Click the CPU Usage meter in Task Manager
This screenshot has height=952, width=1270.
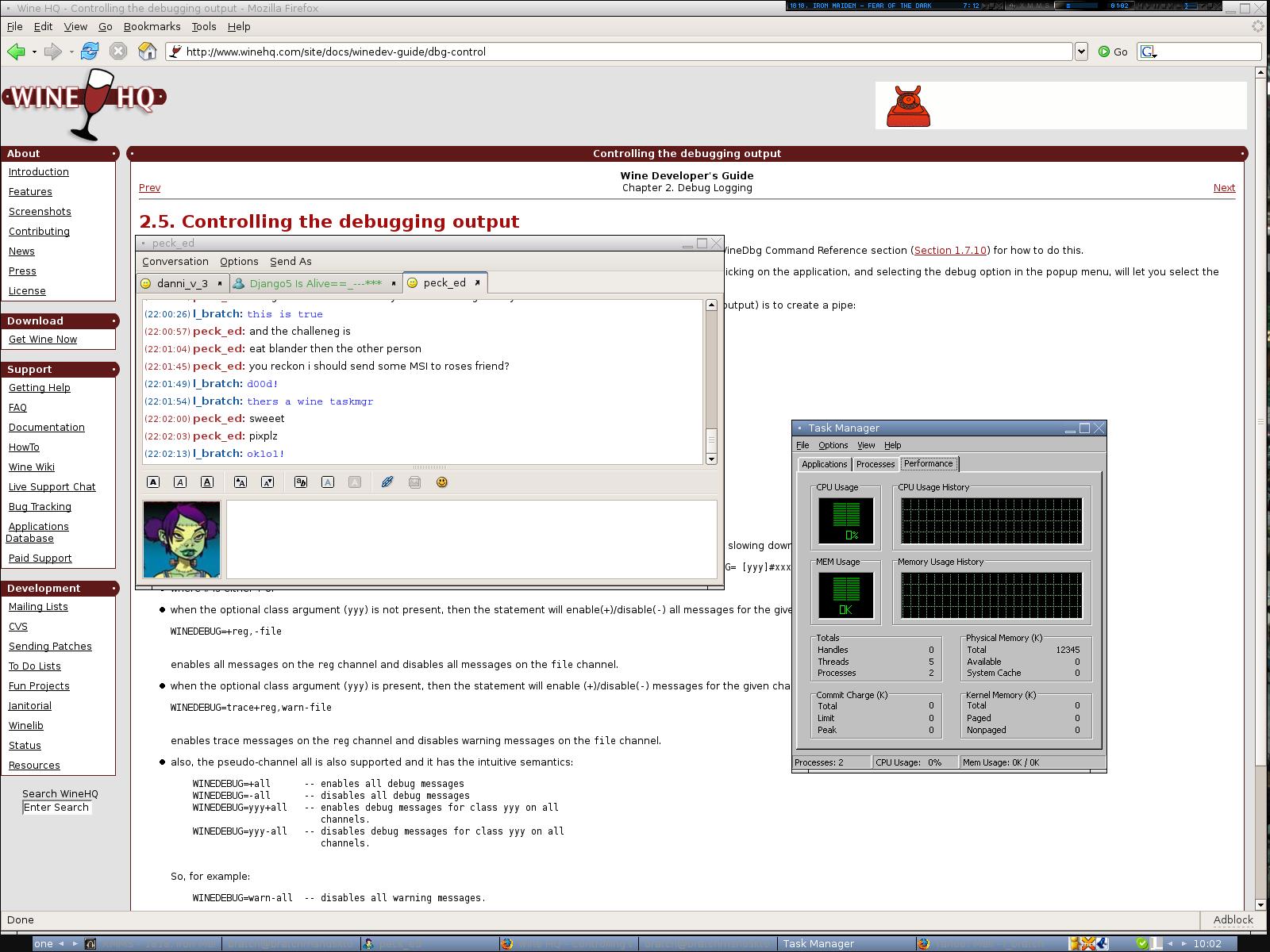[x=846, y=520]
